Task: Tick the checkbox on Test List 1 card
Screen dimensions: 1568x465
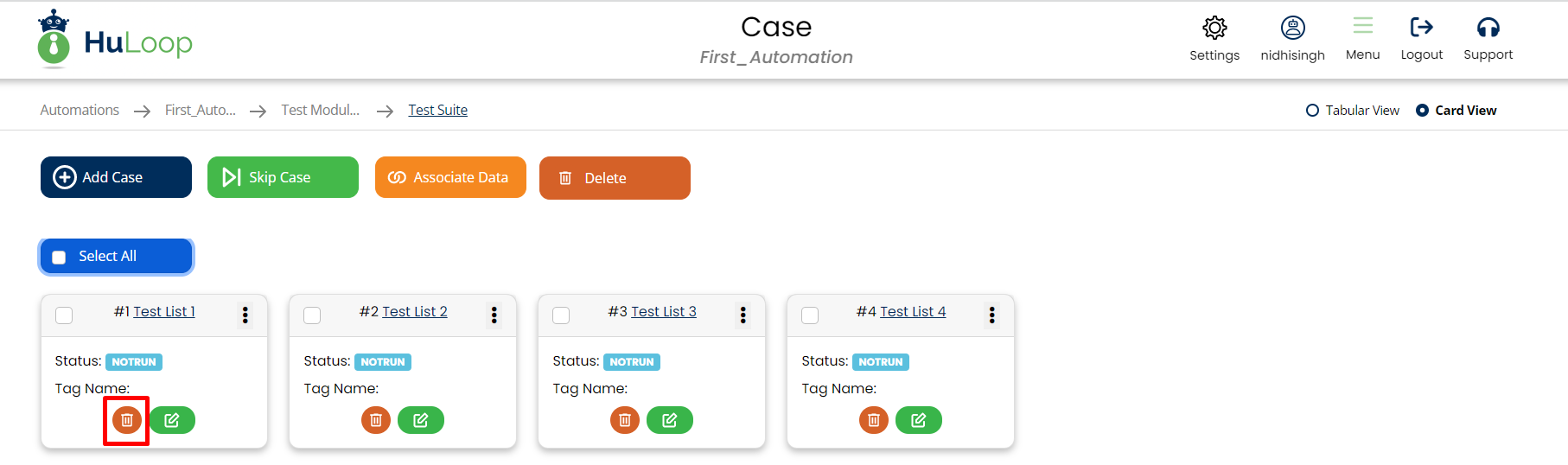Action: (x=64, y=315)
